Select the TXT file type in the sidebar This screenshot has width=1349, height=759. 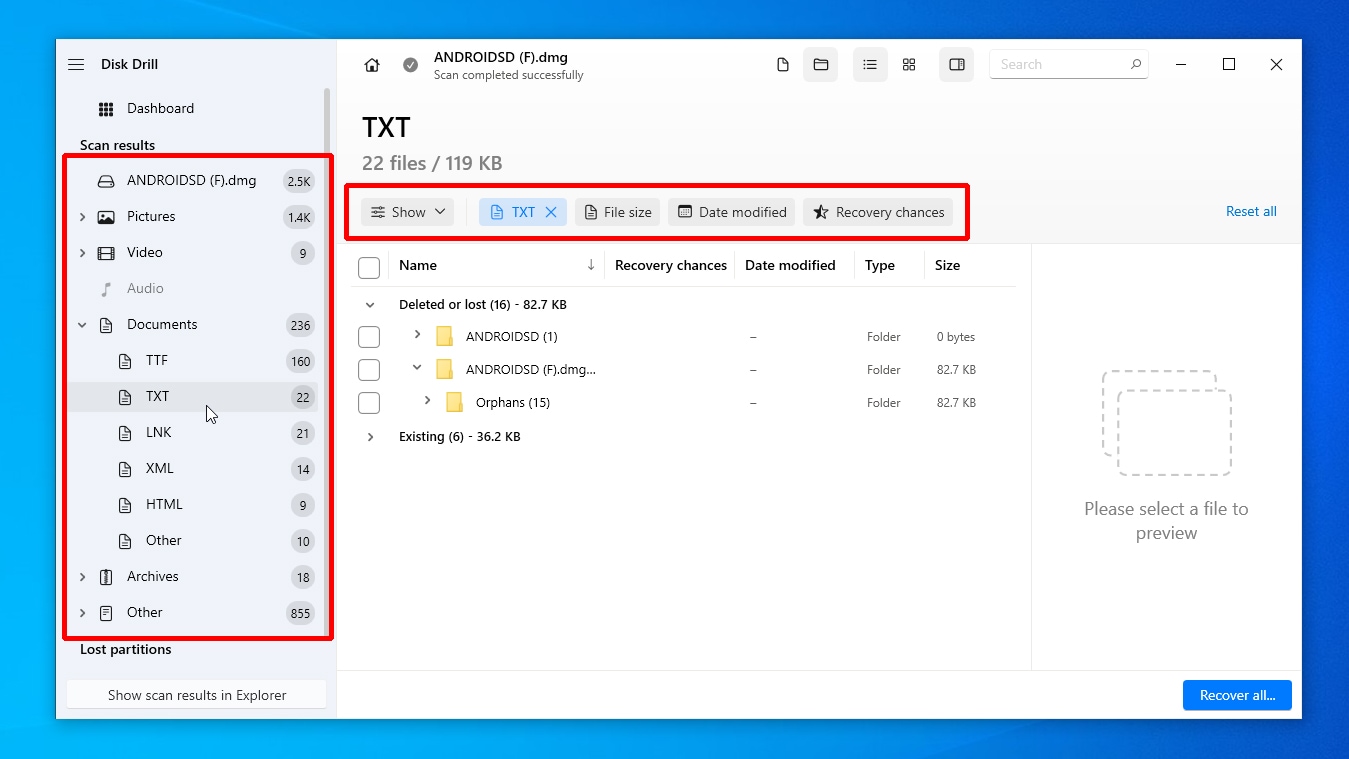pos(192,397)
